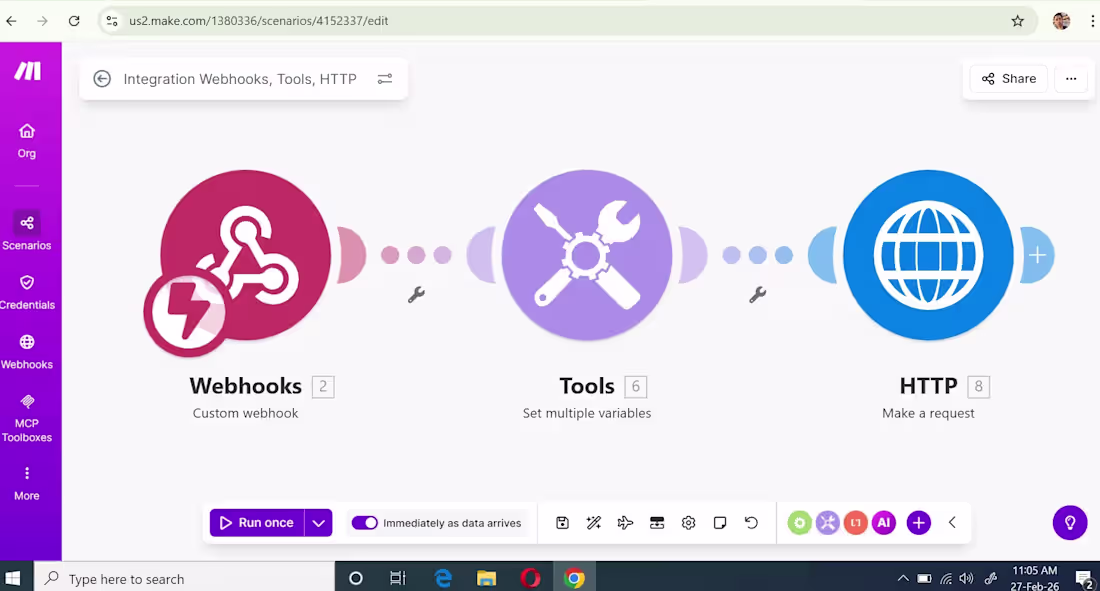Open the notes icon

pos(720,522)
